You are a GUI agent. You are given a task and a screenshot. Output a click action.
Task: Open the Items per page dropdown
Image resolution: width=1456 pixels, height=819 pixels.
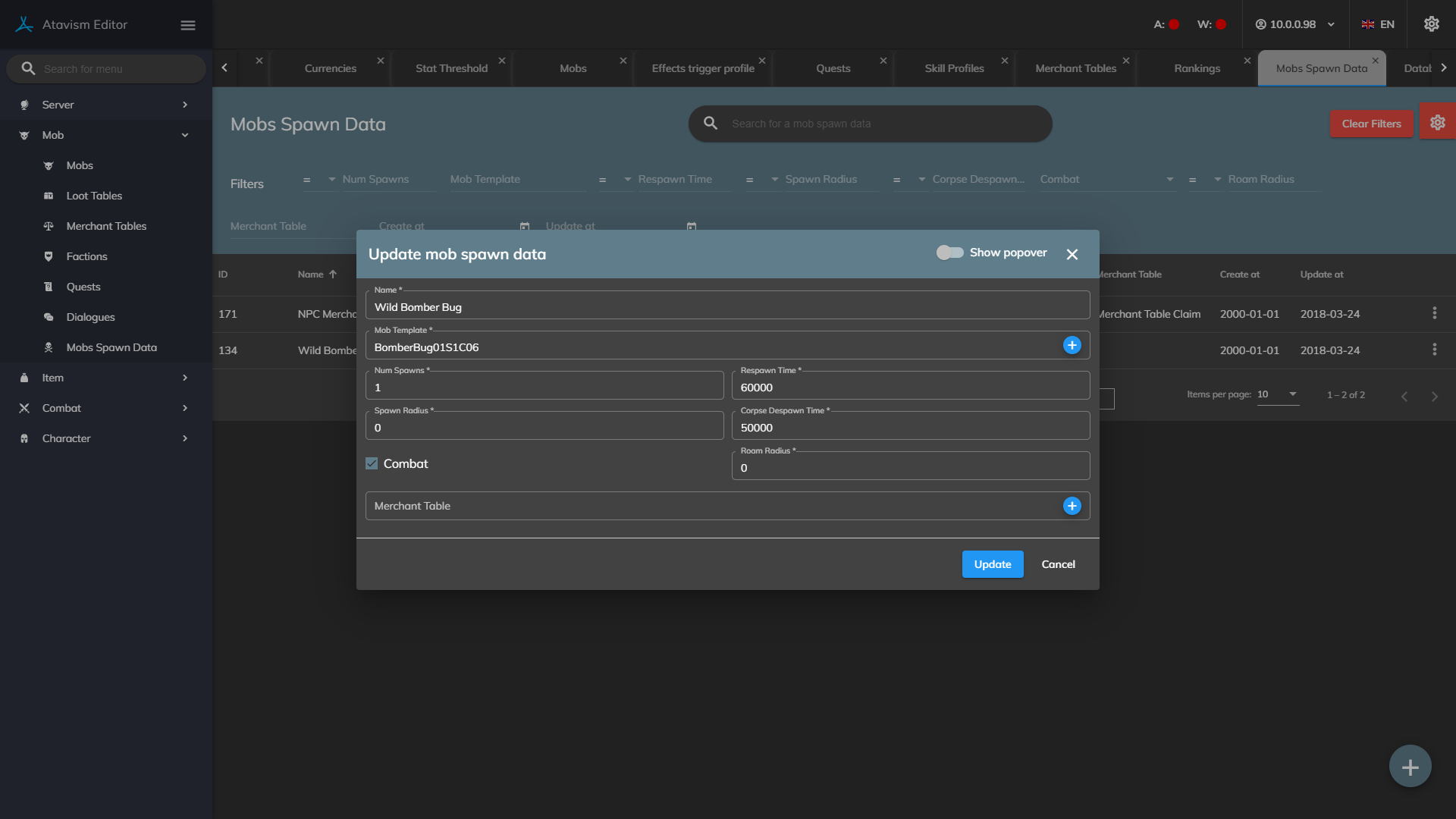pyautogui.click(x=1278, y=394)
